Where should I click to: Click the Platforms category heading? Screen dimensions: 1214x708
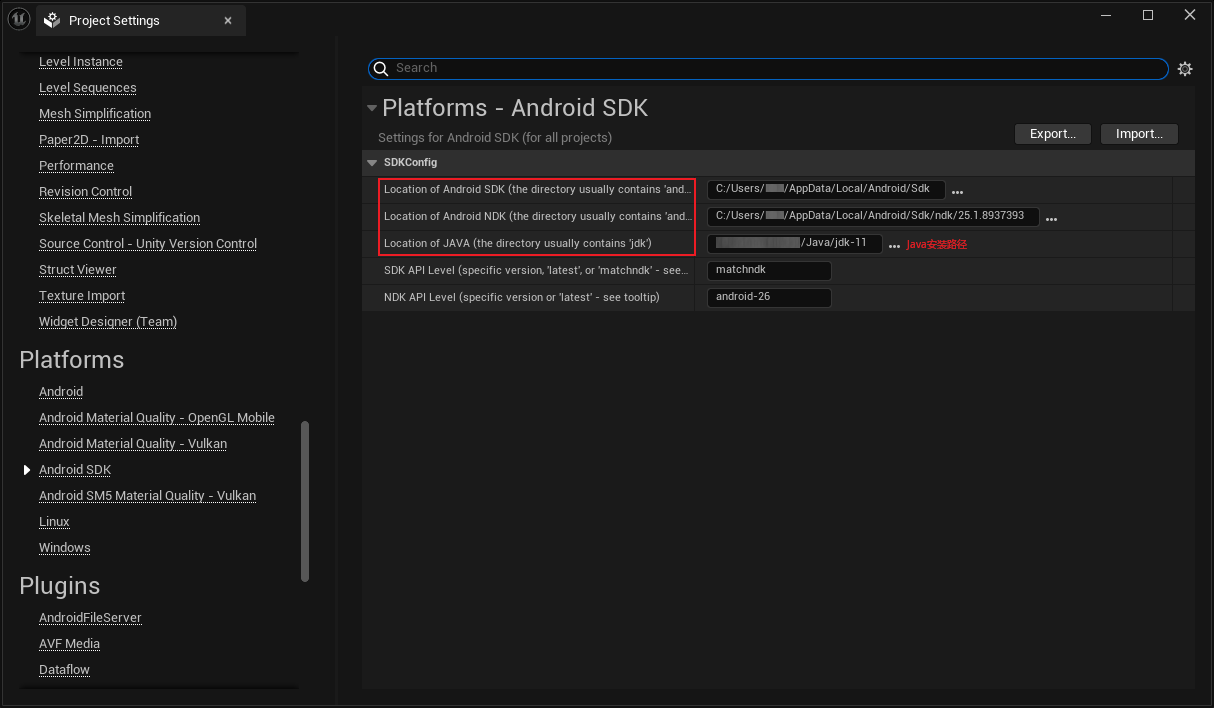tap(72, 360)
